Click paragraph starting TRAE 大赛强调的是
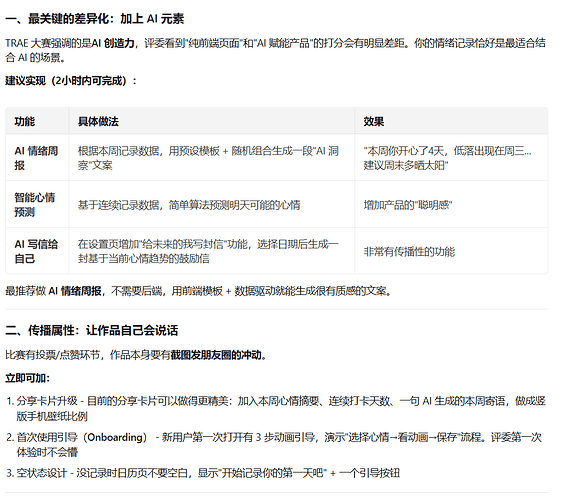 (275, 50)
